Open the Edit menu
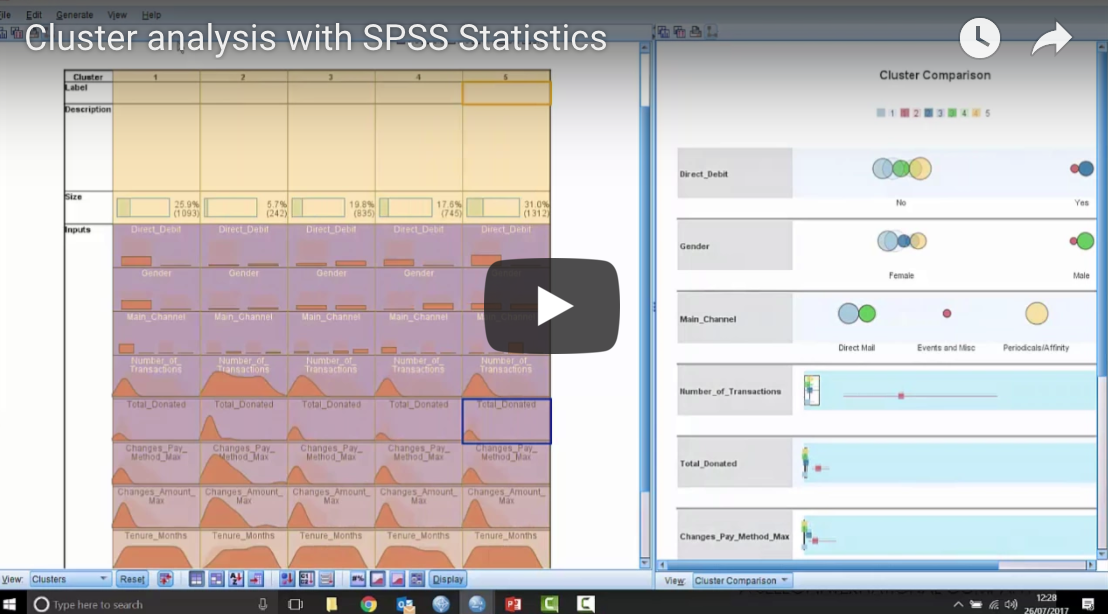This screenshot has height=614, width=1108. click(x=33, y=14)
